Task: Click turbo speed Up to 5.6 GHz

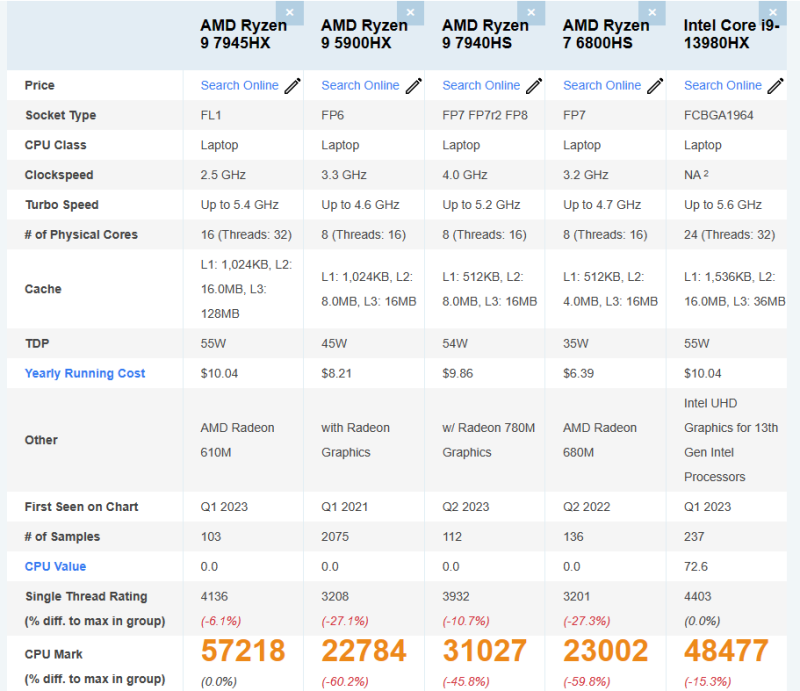Action: click(x=723, y=205)
